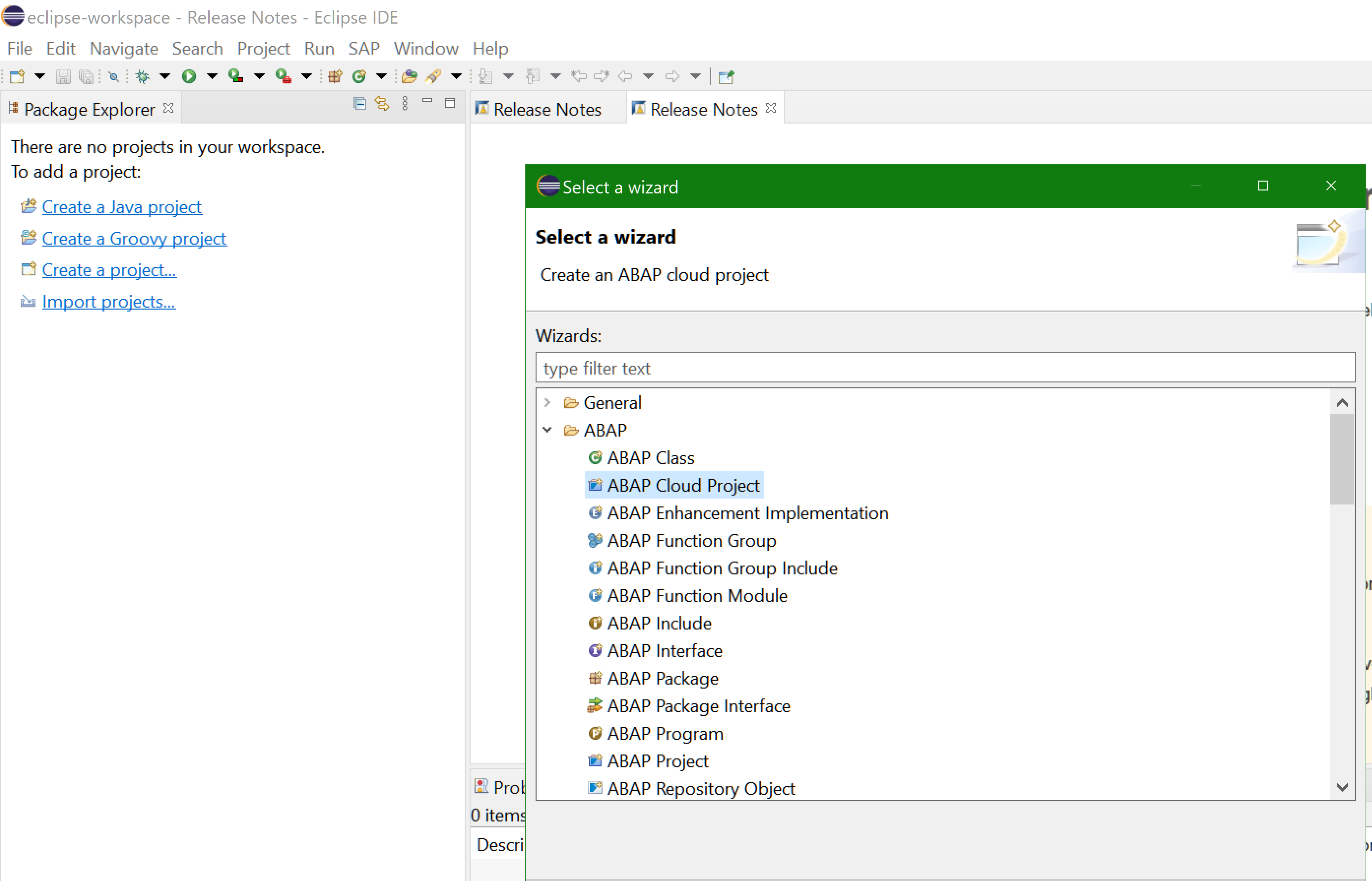Image resolution: width=1372 pixels, height=881 pixels.
Task: Expand the General wizard folder
Action: point(547,403)
